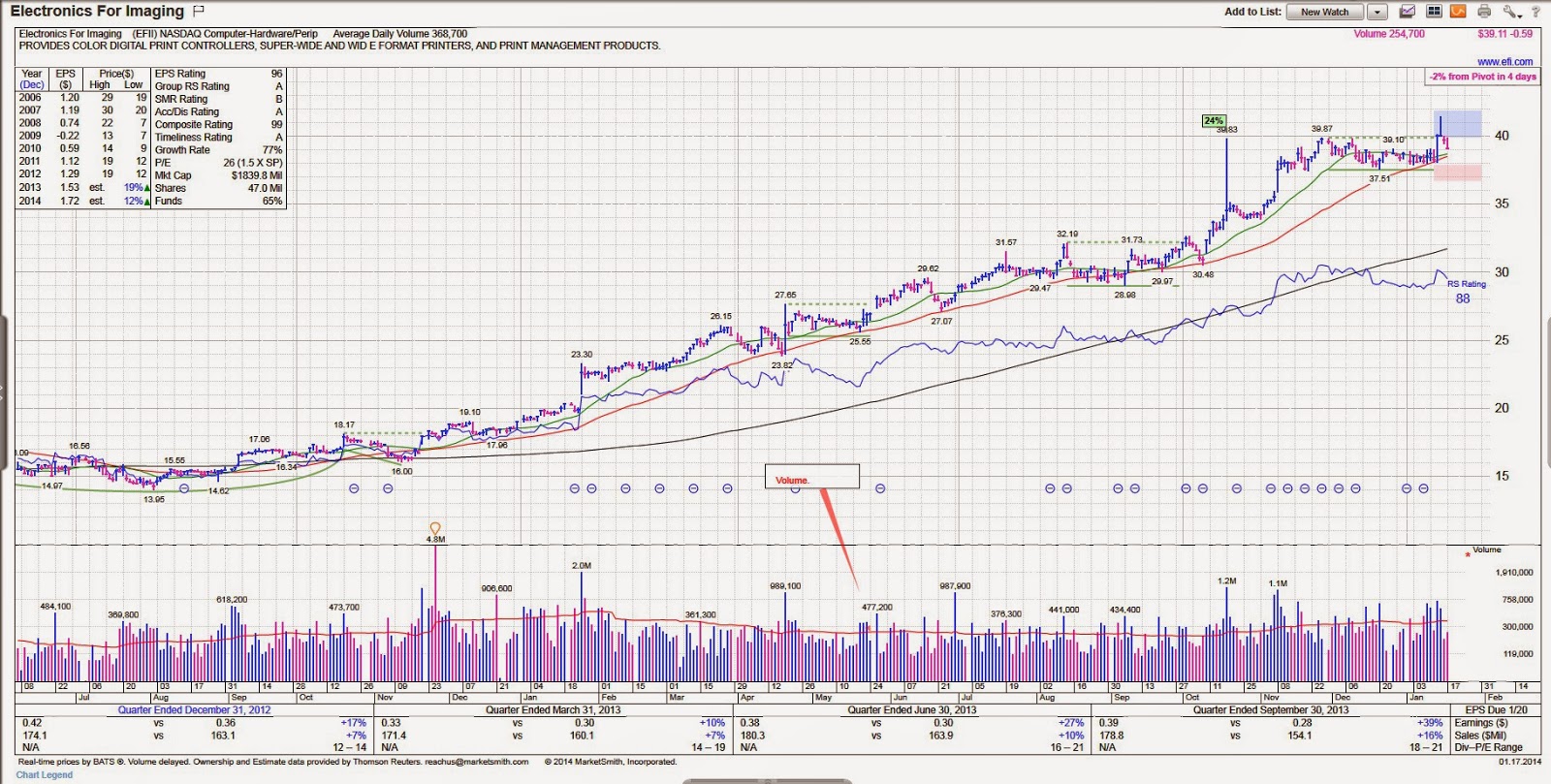Open Quarter Ended December 31, 2012 link

(x=195, y=710)
